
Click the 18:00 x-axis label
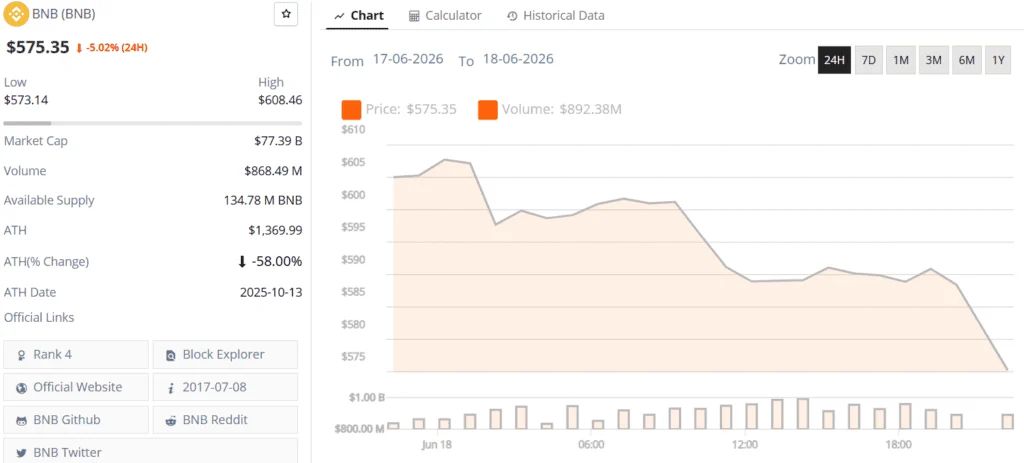898,445
